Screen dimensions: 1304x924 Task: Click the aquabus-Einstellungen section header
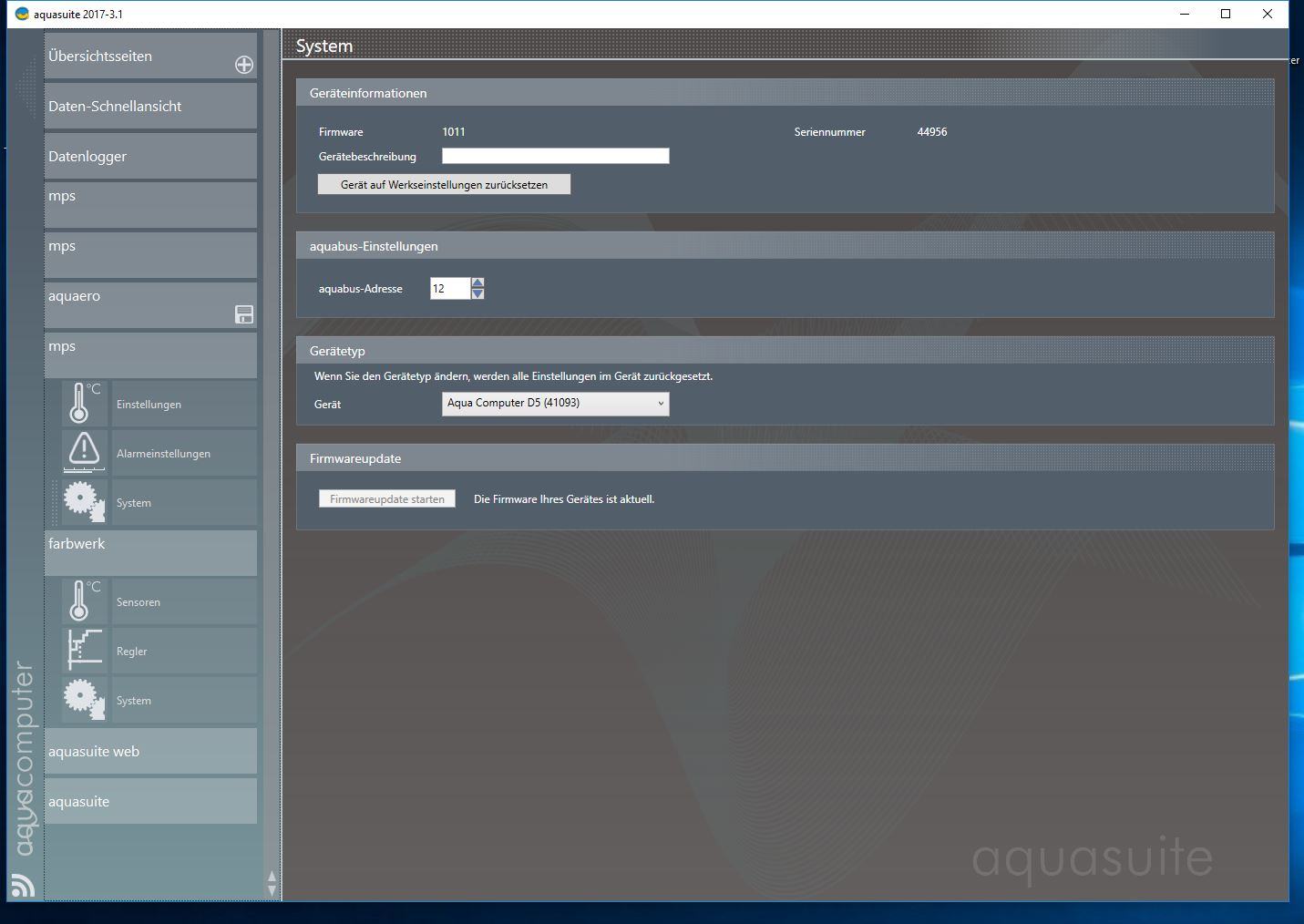tap(785, 246)
